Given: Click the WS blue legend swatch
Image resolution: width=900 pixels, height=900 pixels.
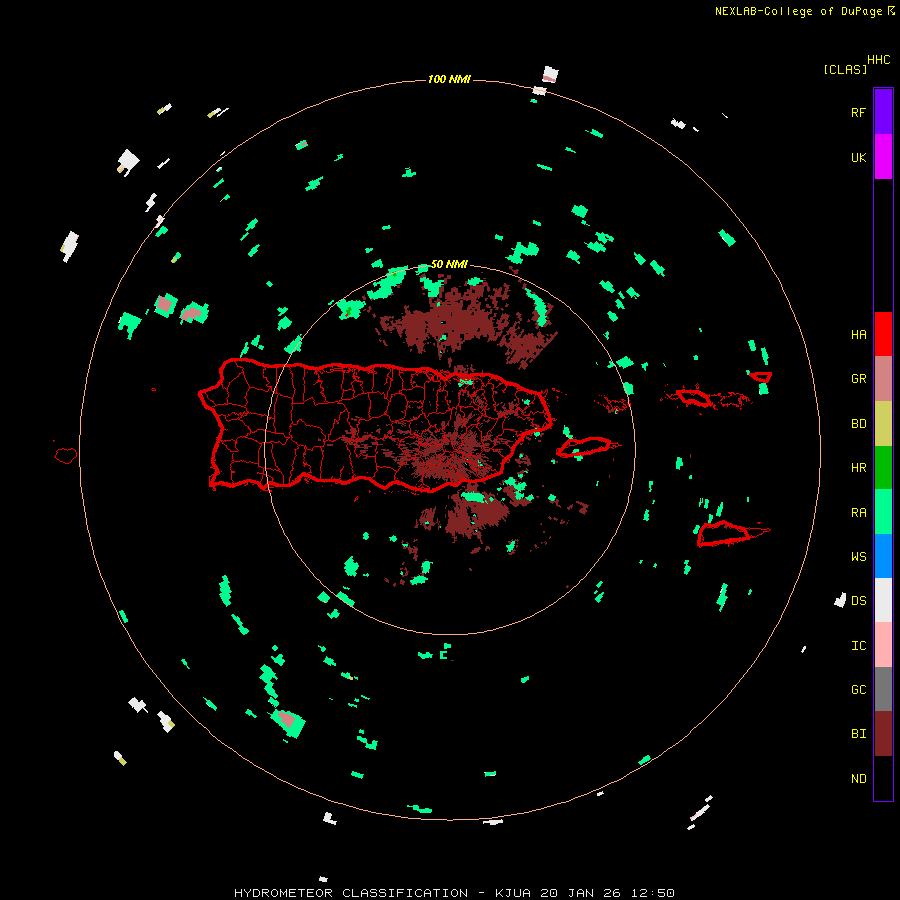Looking at the screenshot, I should point(883,556).
